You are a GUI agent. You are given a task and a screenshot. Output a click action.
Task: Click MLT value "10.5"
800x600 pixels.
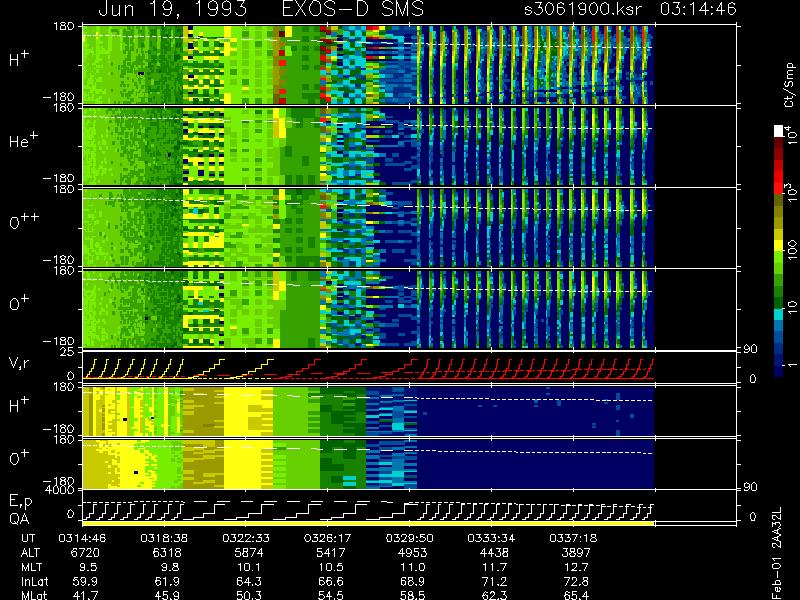331,567
